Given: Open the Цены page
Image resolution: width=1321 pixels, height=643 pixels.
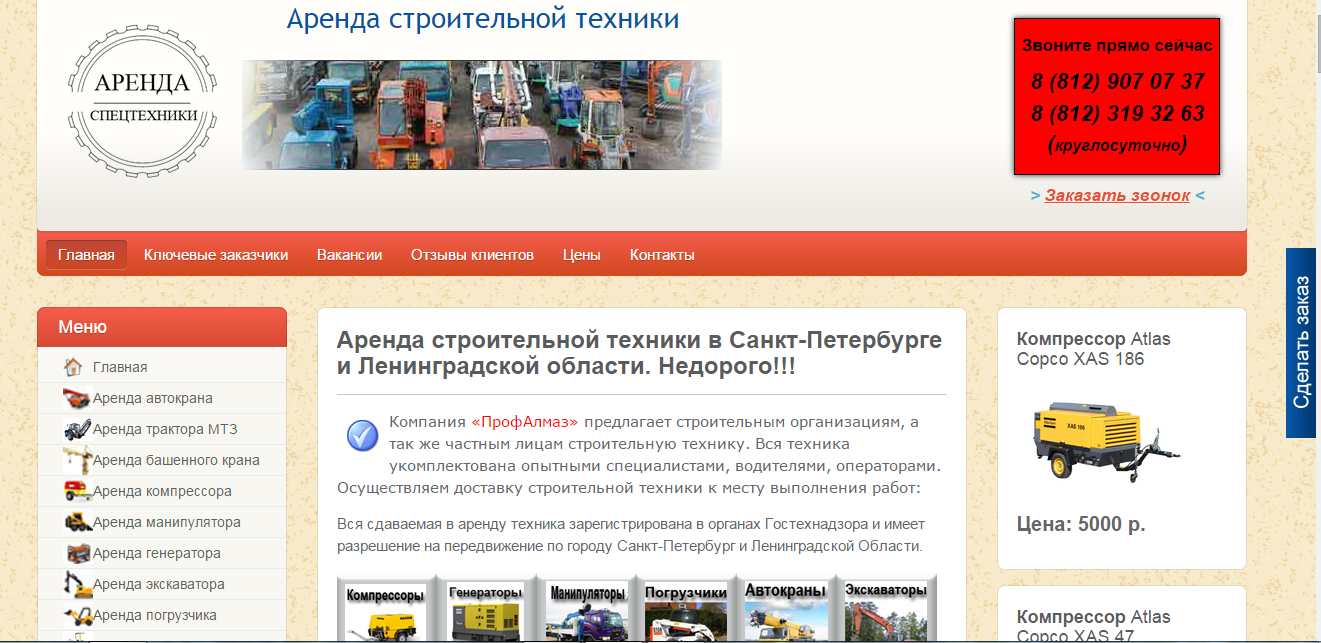Looking at the screenshot, I should 582,255.
